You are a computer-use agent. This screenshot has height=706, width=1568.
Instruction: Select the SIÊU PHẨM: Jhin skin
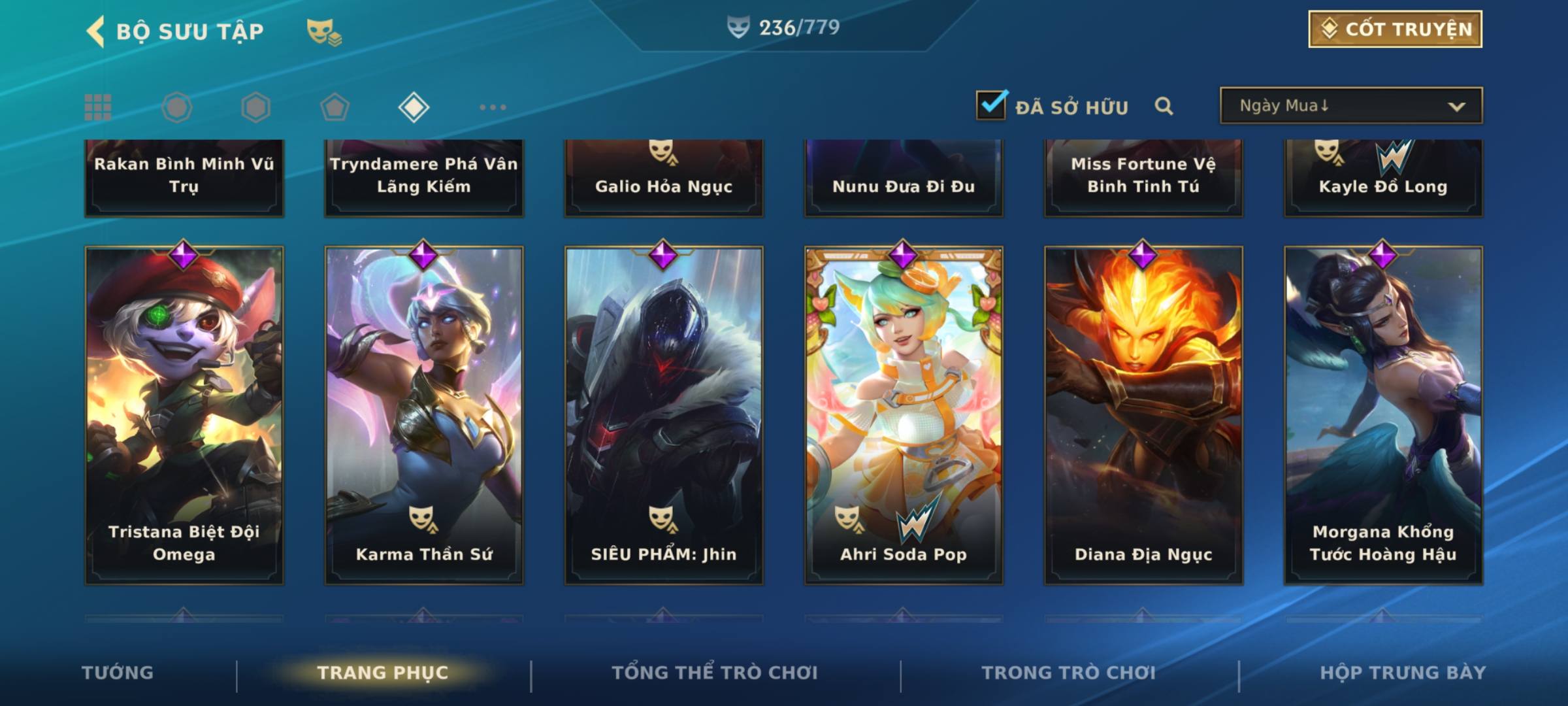(664, 415)
